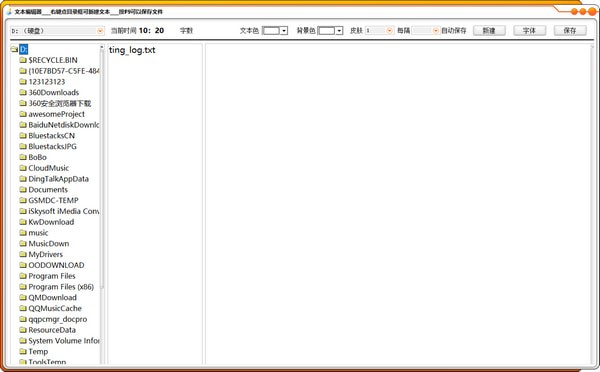The height and width of the screenshot is (372, 600).
Task: Click the Documents folder icon
Action: pyautogui.click(x=23, y=189)
